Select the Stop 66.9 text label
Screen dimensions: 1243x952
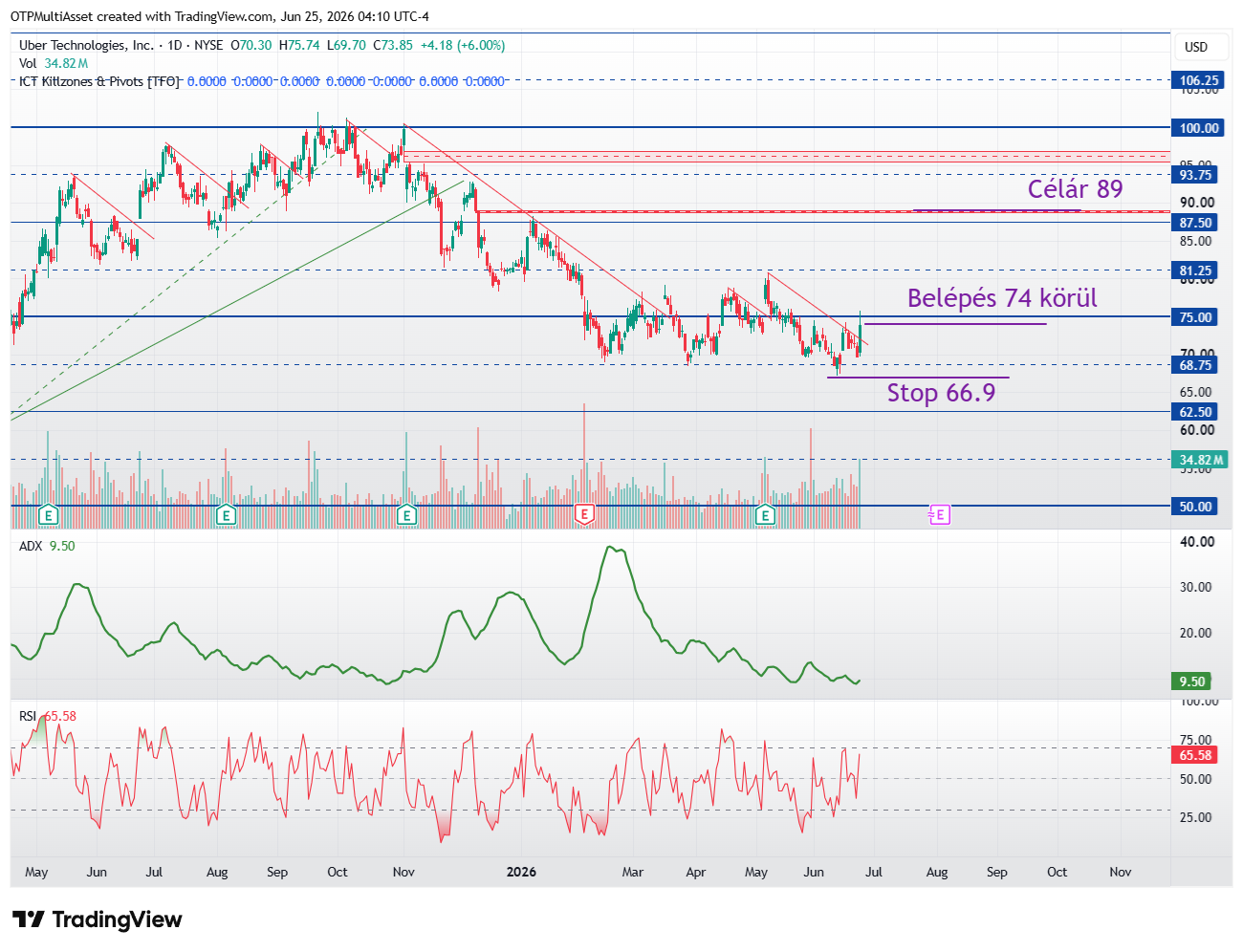click(x=941, y=393)
